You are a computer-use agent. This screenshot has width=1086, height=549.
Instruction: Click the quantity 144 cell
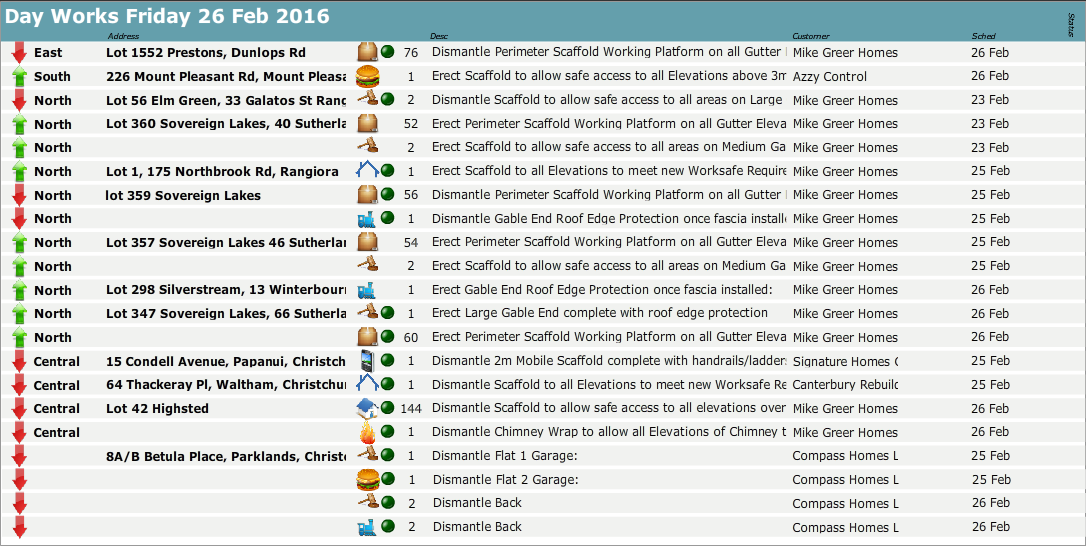[x=411, y=408]
